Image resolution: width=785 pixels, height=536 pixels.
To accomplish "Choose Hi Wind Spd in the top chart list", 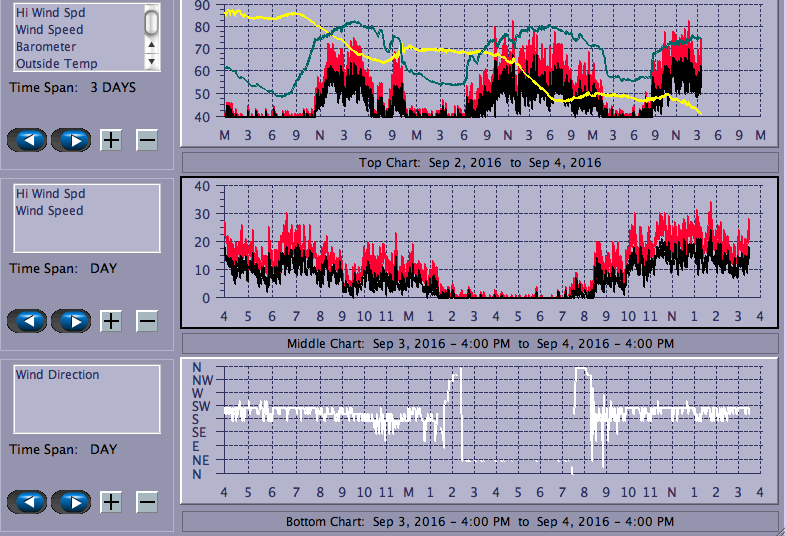I will 50,13.
